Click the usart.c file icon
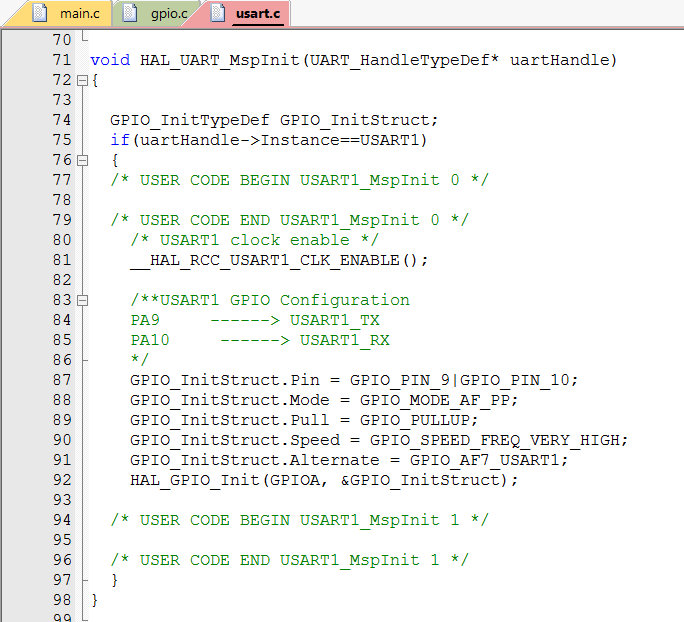 coord(218,13)
